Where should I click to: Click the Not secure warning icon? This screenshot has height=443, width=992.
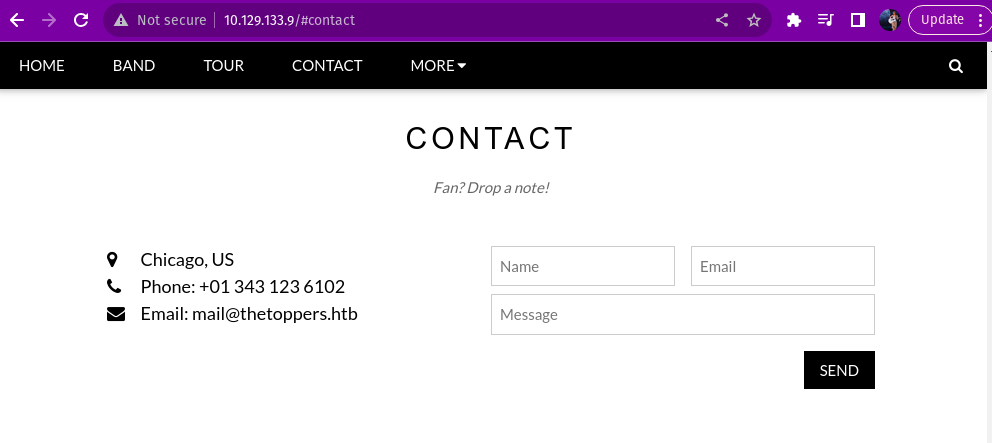click(x=121, y=20)
